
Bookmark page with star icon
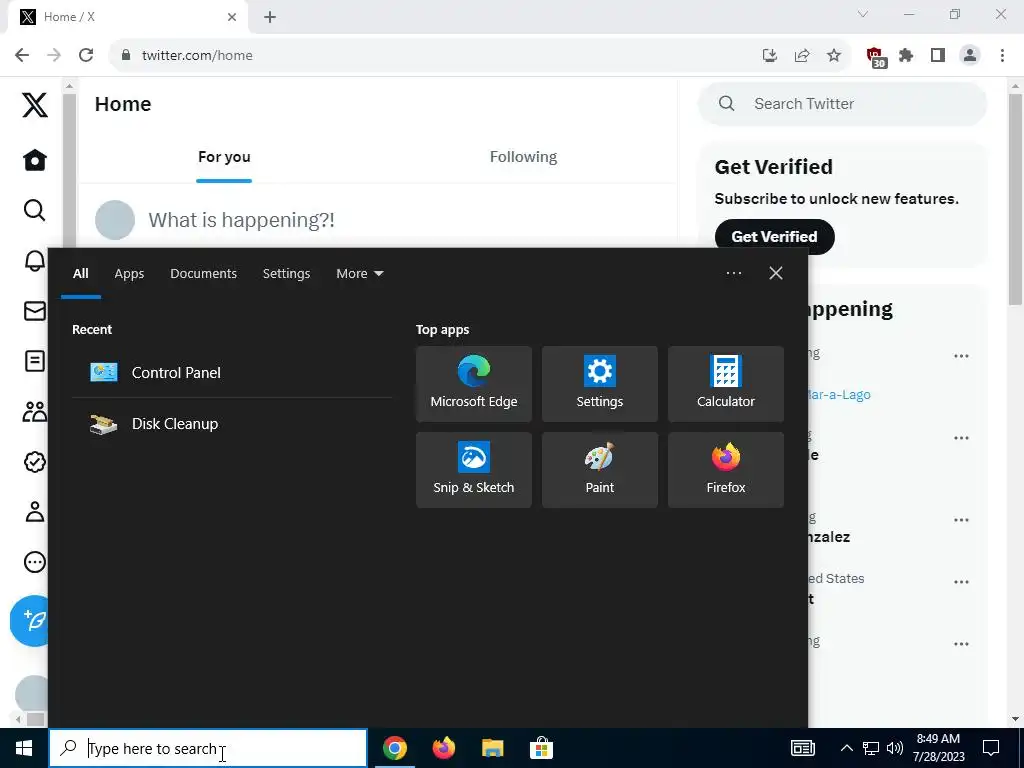pos(834,56)
